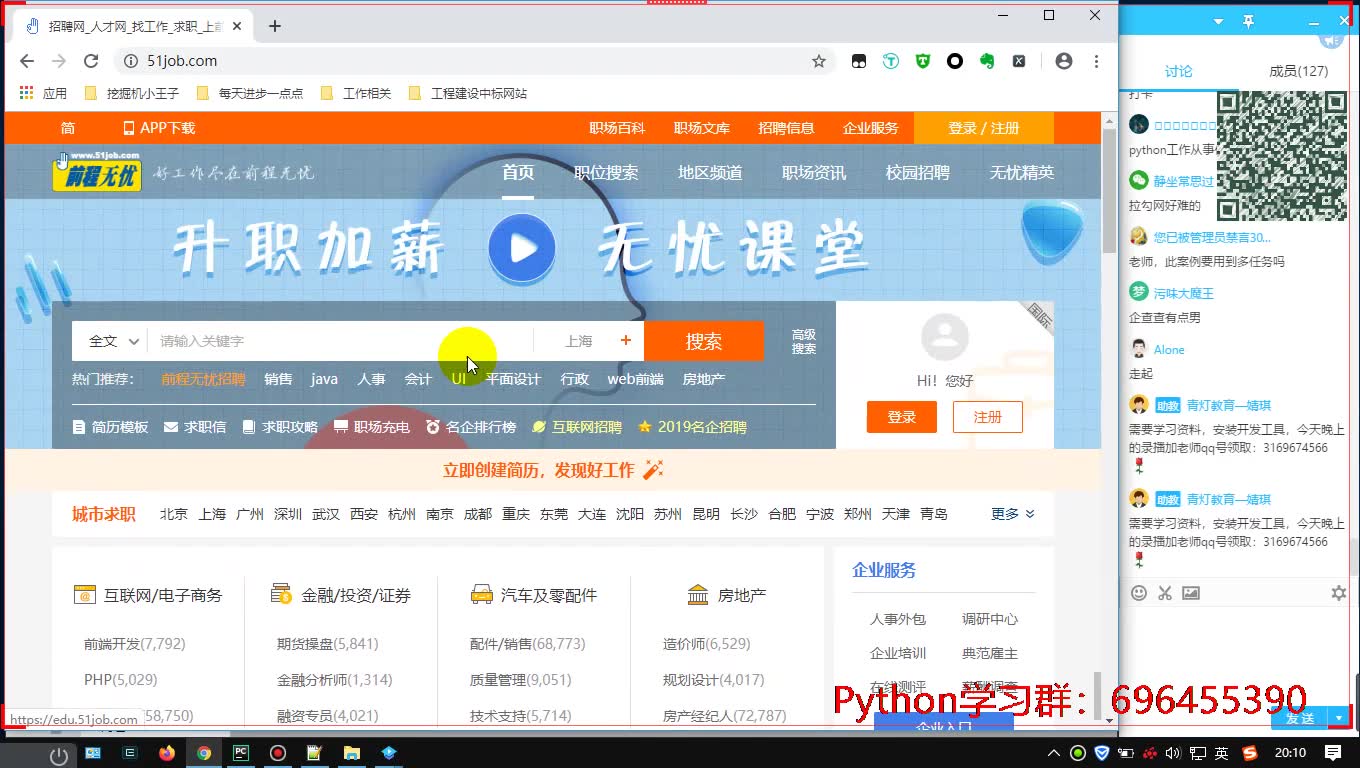Open Chrome three-dot menu
The width and height of the screenshot is (1360, 768).
tap(1096, 61)
